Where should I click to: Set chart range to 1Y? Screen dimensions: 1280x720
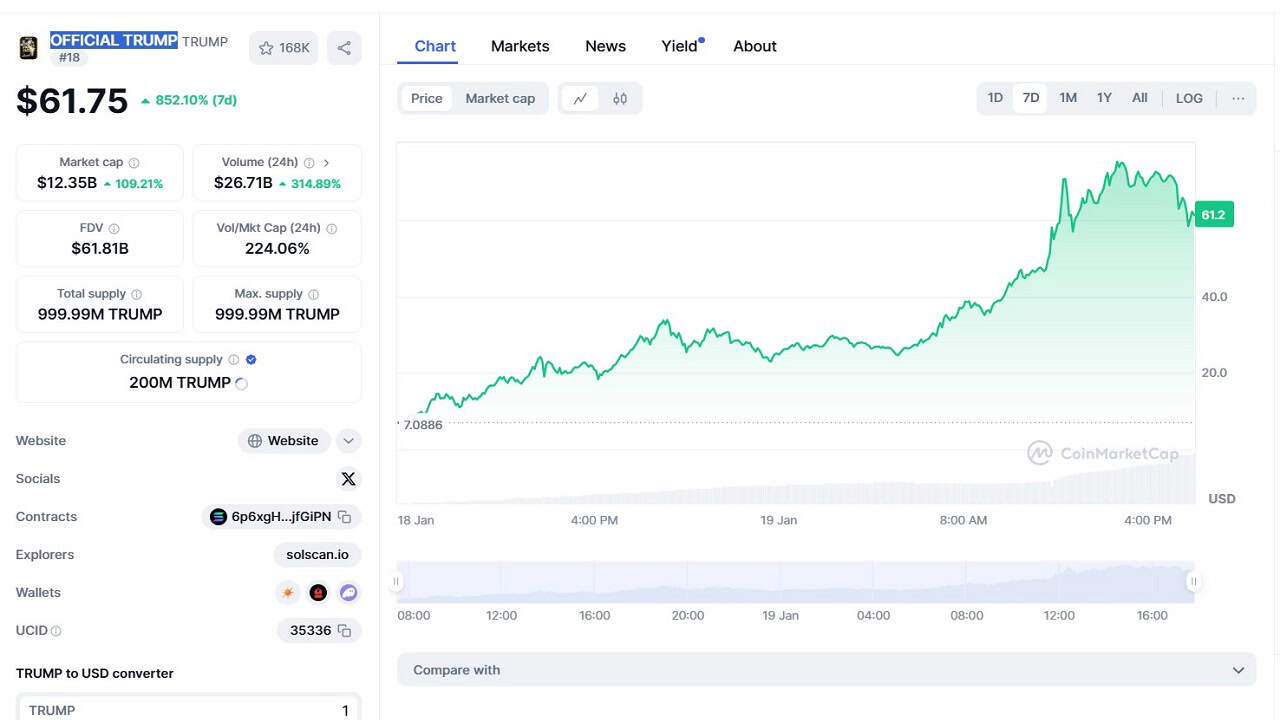pos(1104,98)
